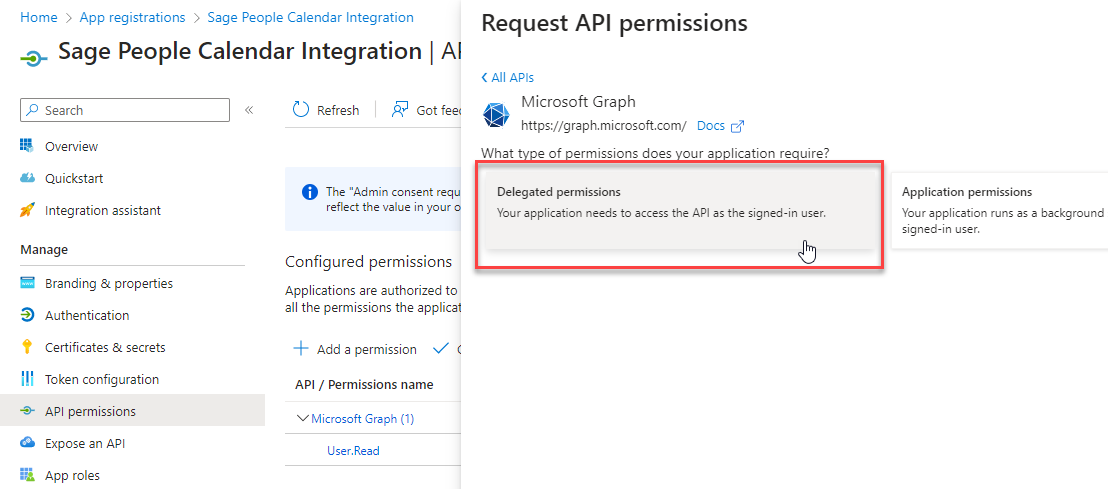The width and height of the screenshot is (1108, 489).
Task: Click the Token configuration icon
Action: pyautogui.click(x=27, y=379)
